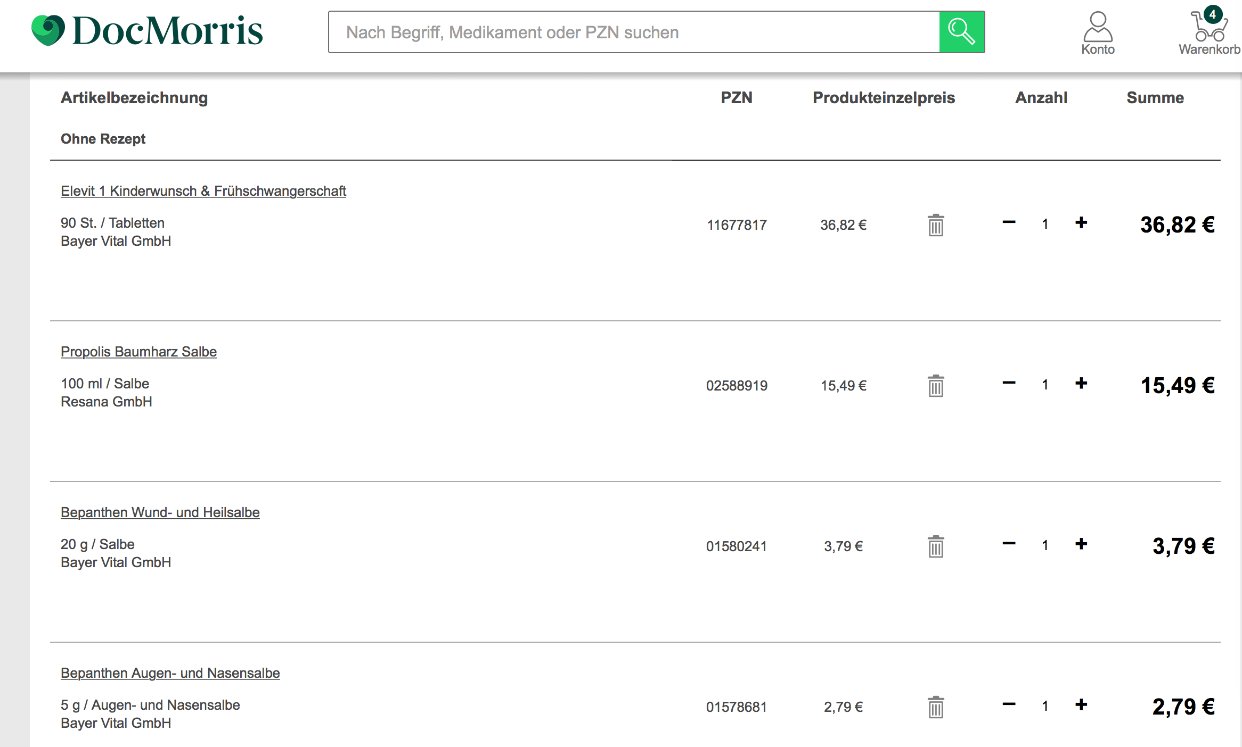1242x747 pixels.
Task: Click the Resana GmbH manufacturer text
Action: 107,402
